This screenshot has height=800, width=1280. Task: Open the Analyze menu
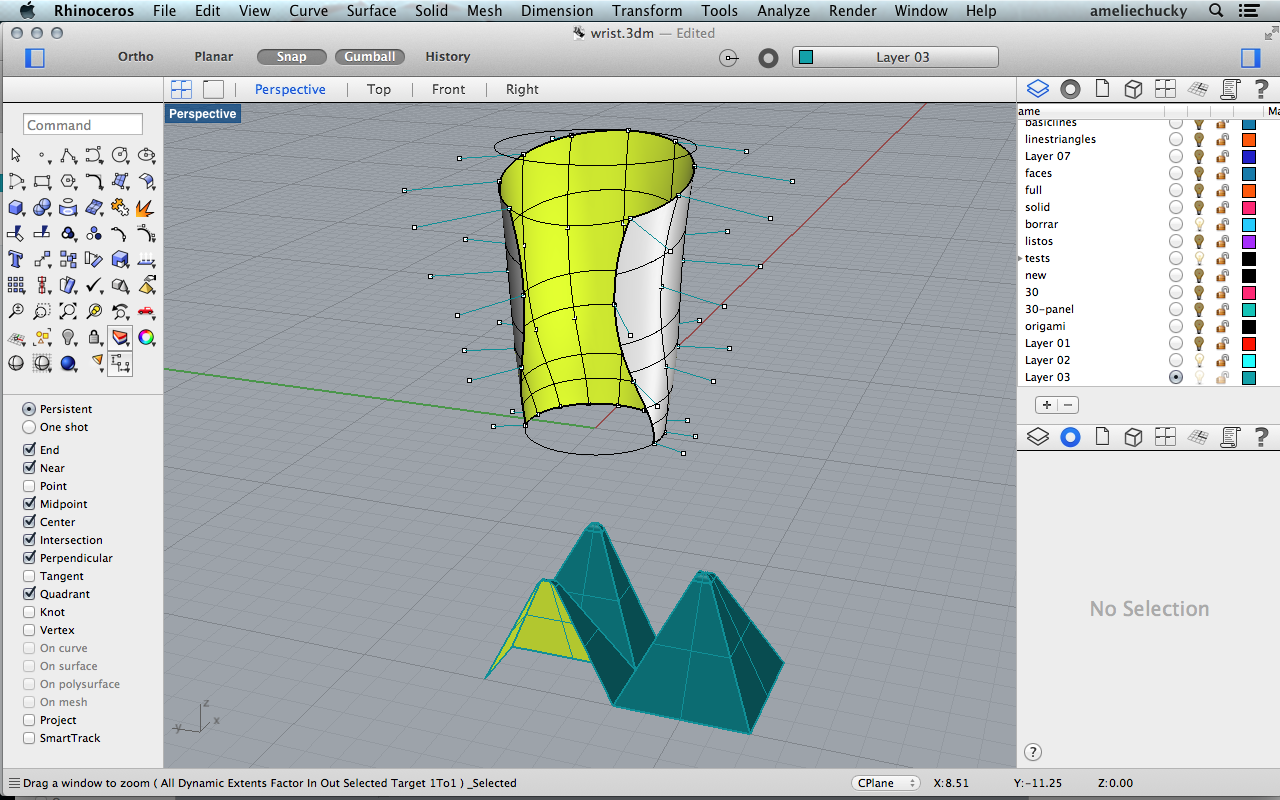783,11
